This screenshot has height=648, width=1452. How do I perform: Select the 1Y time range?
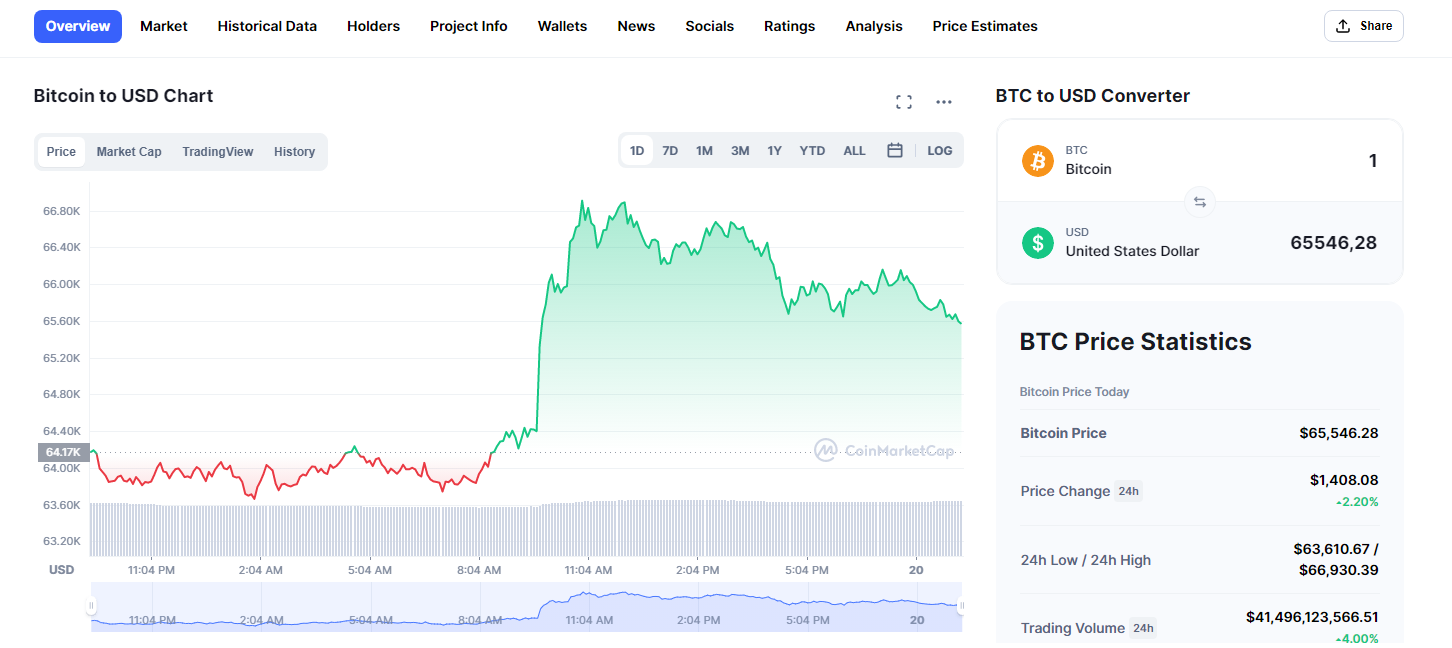point(774,151)
